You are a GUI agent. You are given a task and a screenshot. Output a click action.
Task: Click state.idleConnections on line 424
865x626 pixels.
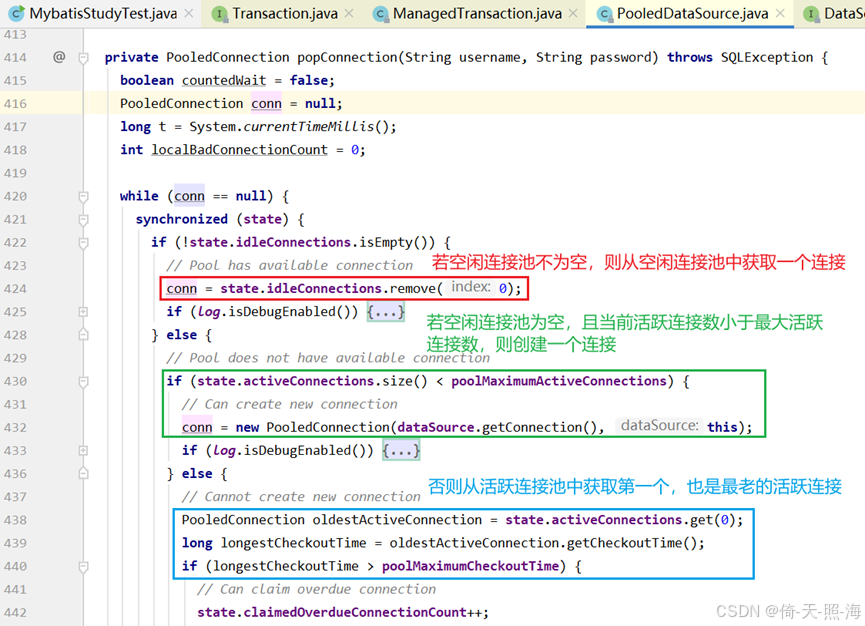click(301, 289)
